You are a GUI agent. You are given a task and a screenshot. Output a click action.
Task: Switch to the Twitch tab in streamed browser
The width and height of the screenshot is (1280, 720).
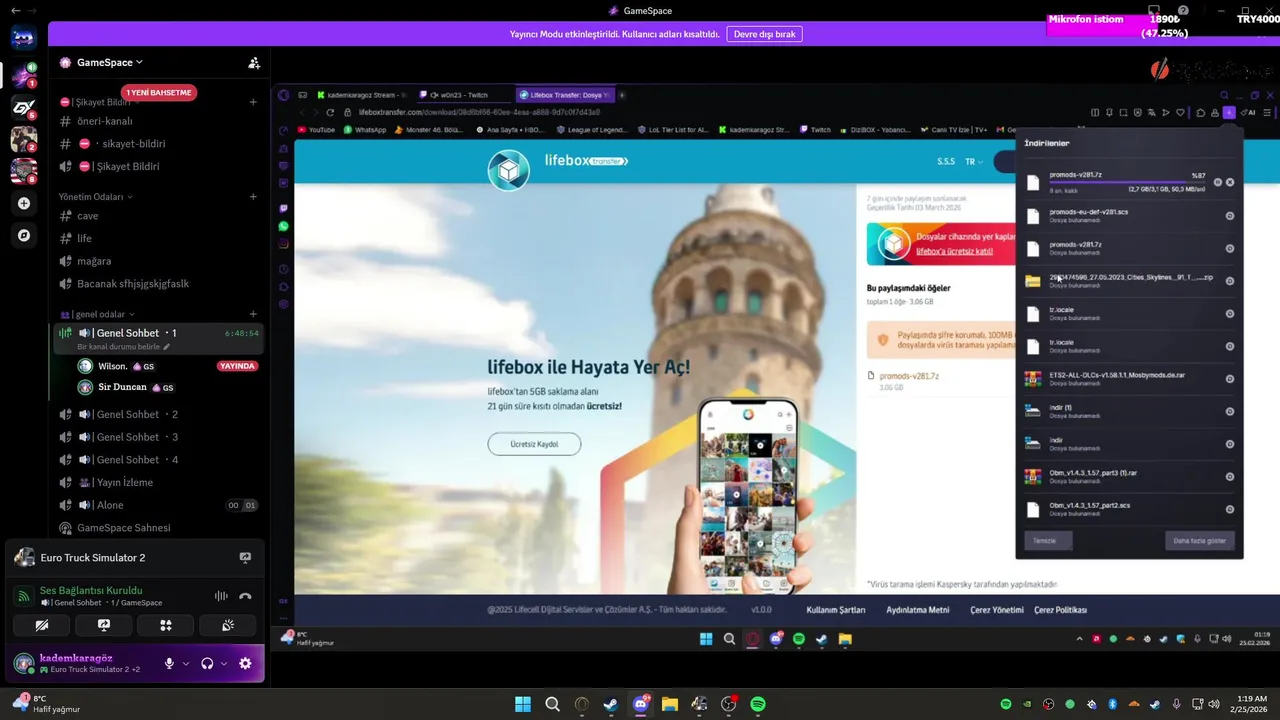[x=465, y=95]
